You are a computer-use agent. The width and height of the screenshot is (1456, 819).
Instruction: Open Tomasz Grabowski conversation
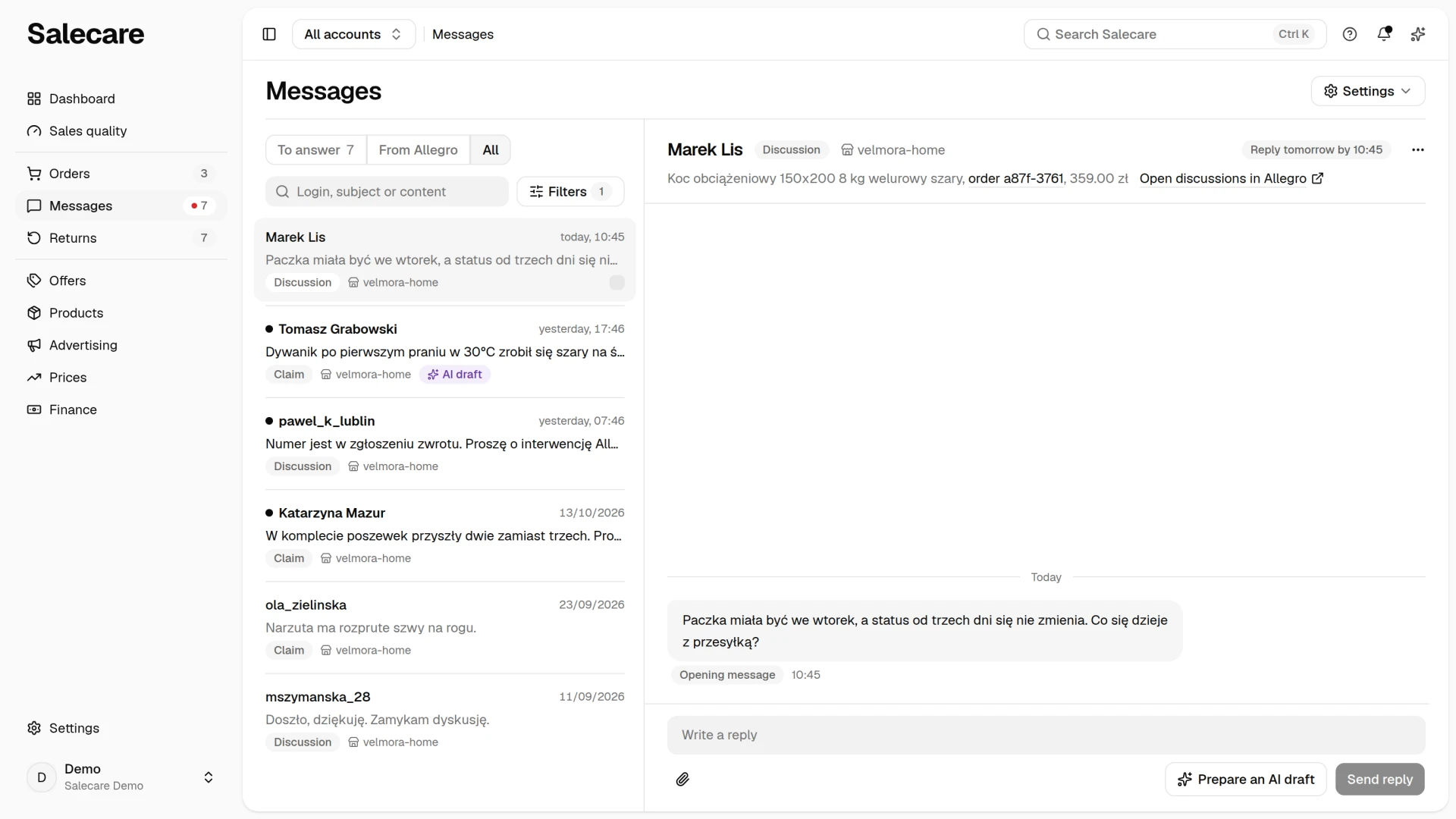445,352
